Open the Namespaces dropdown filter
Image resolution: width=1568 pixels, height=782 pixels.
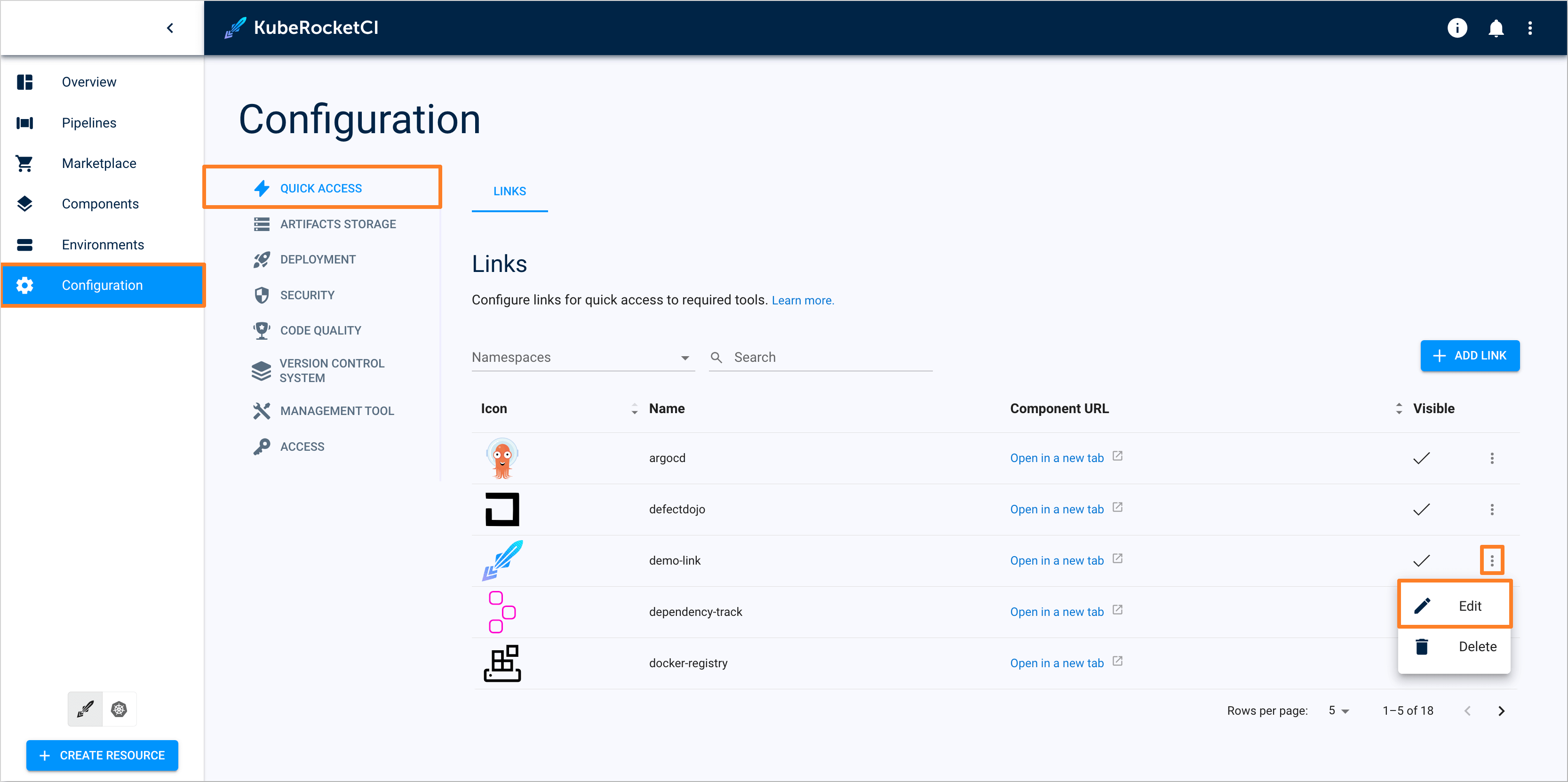point(581,358)
